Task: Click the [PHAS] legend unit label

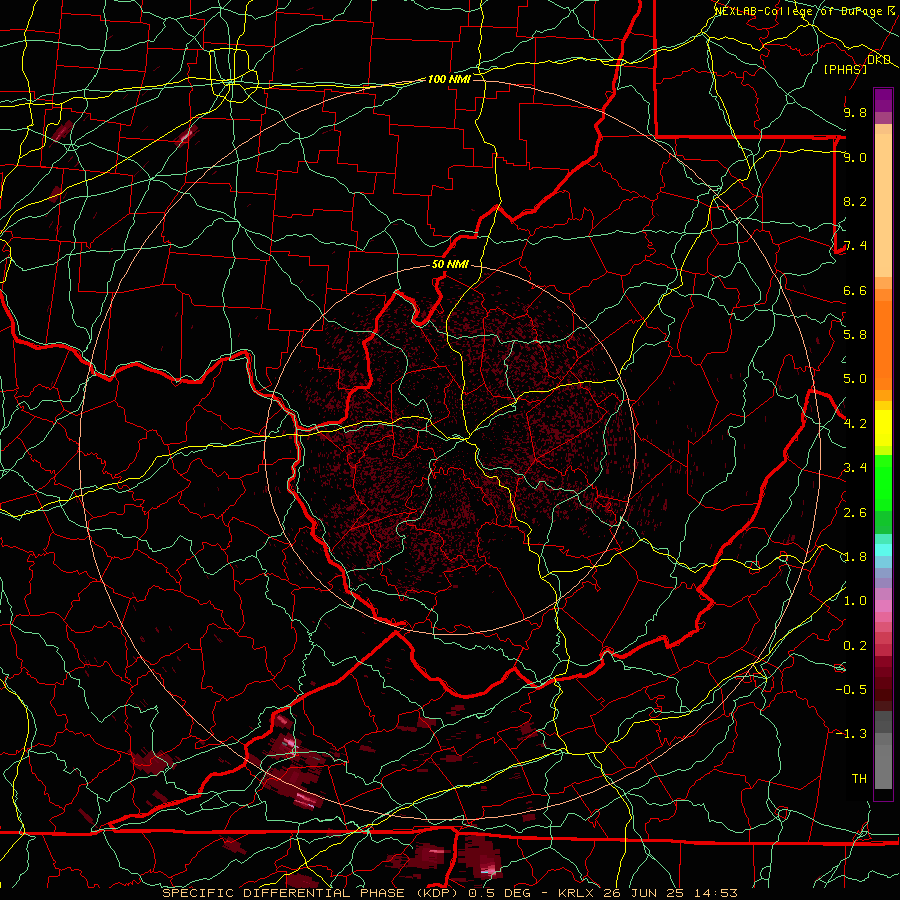Action: tap(845, 69)
